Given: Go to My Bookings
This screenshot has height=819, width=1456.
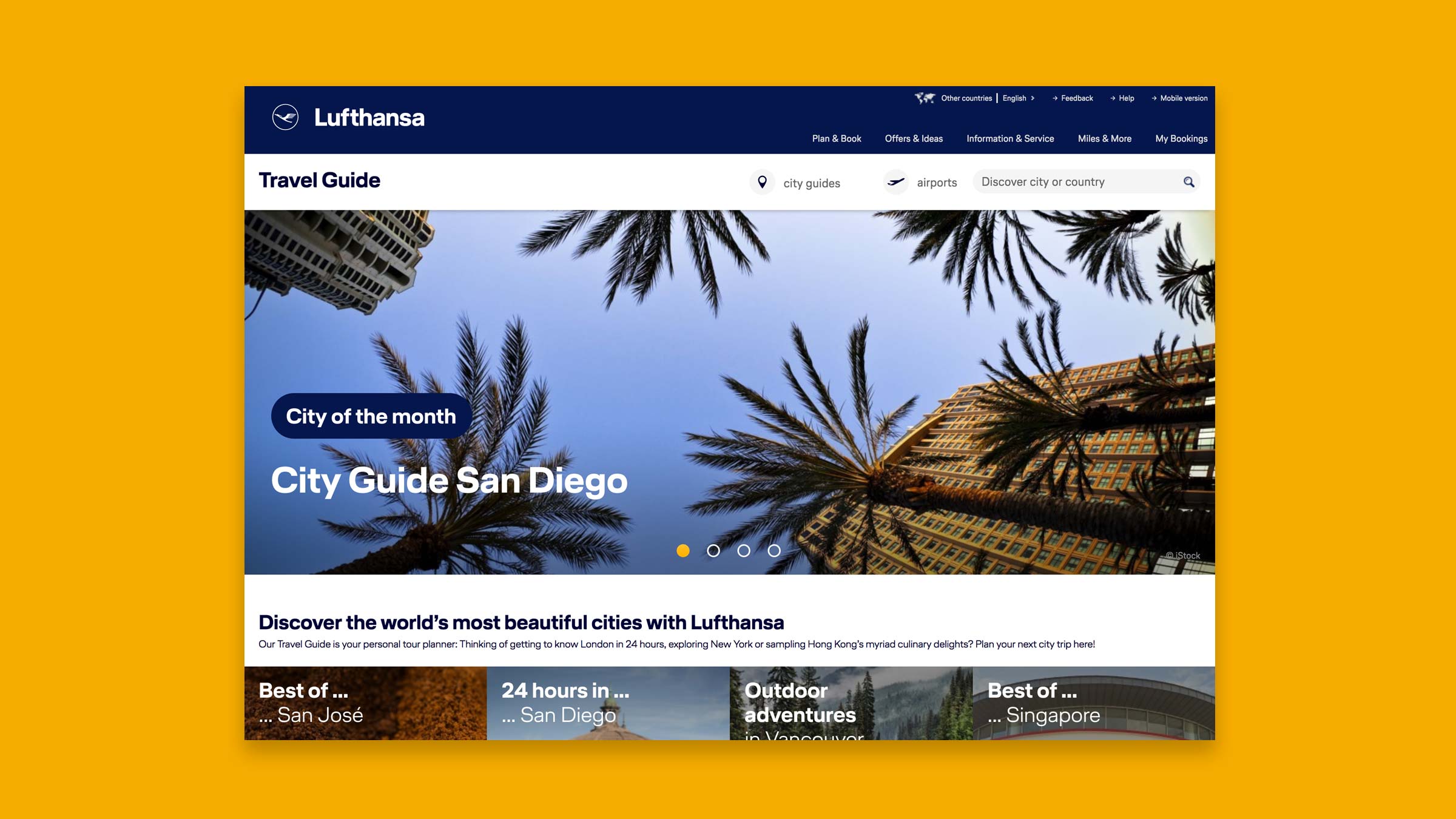Looking at the screenshot, I should [1181, 139].
